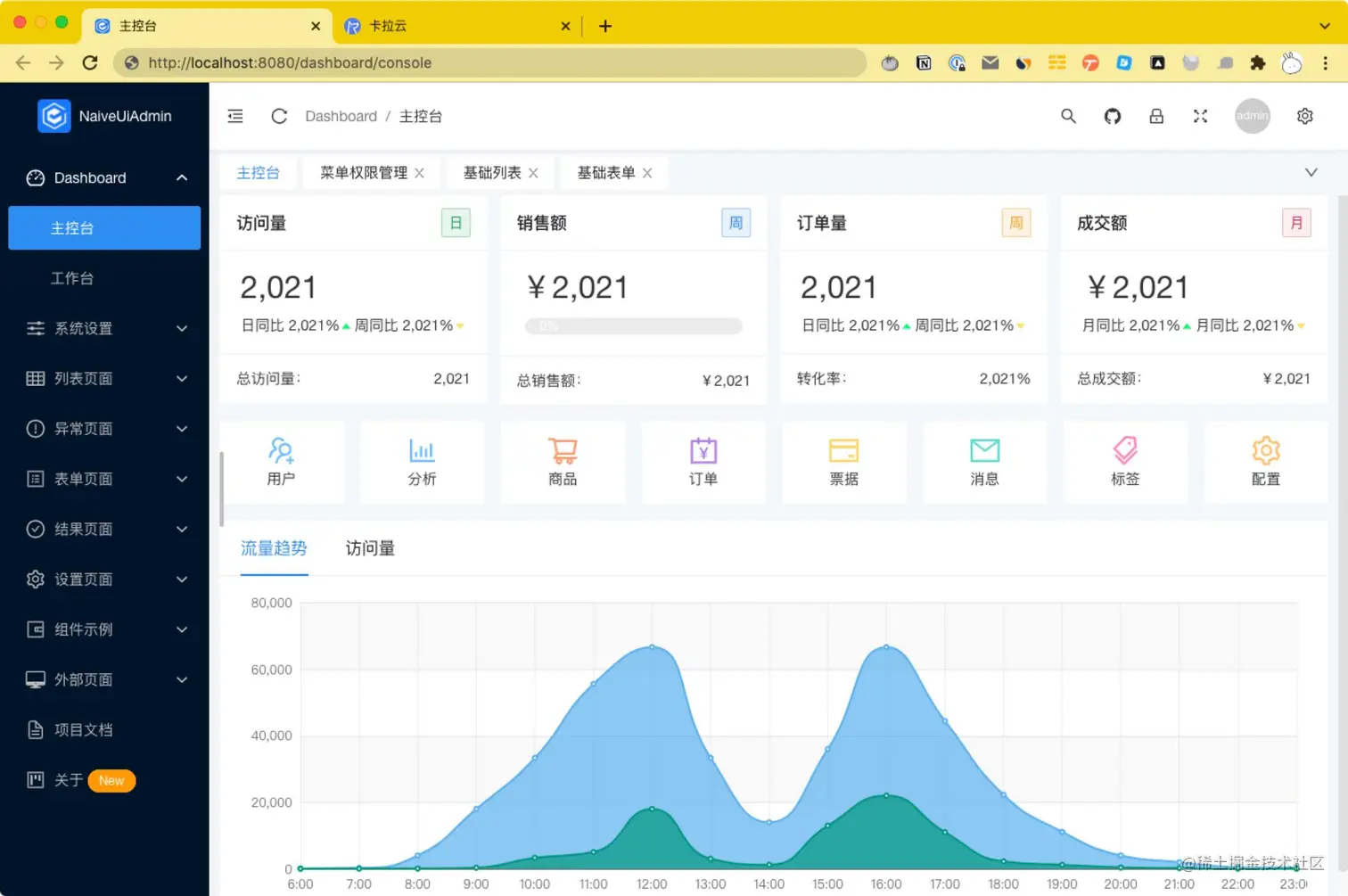This screenshot has width=1348, height=896.
Task: Open the page tabs dropdown chevron
Action: [x=1311, y=172]
